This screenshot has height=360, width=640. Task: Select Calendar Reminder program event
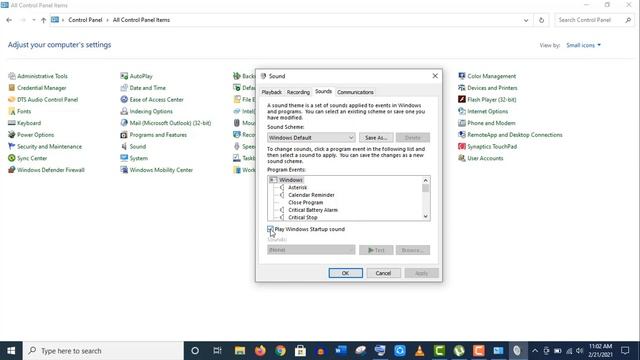[x=311, y=195]
